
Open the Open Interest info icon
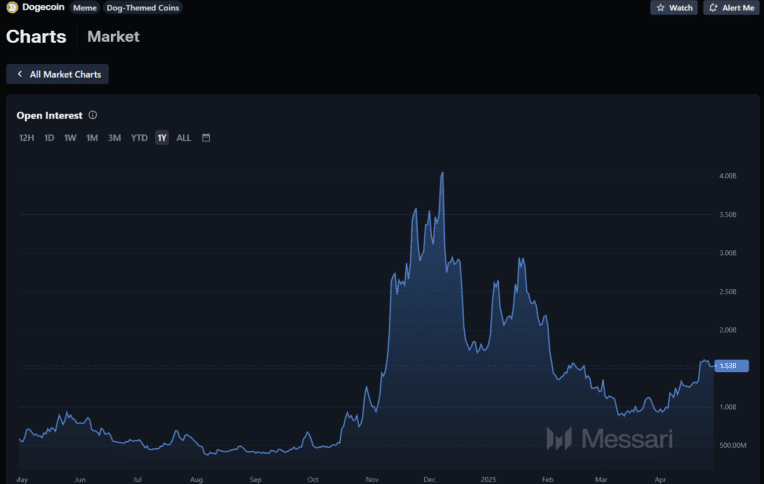click(x=93, y=115)
